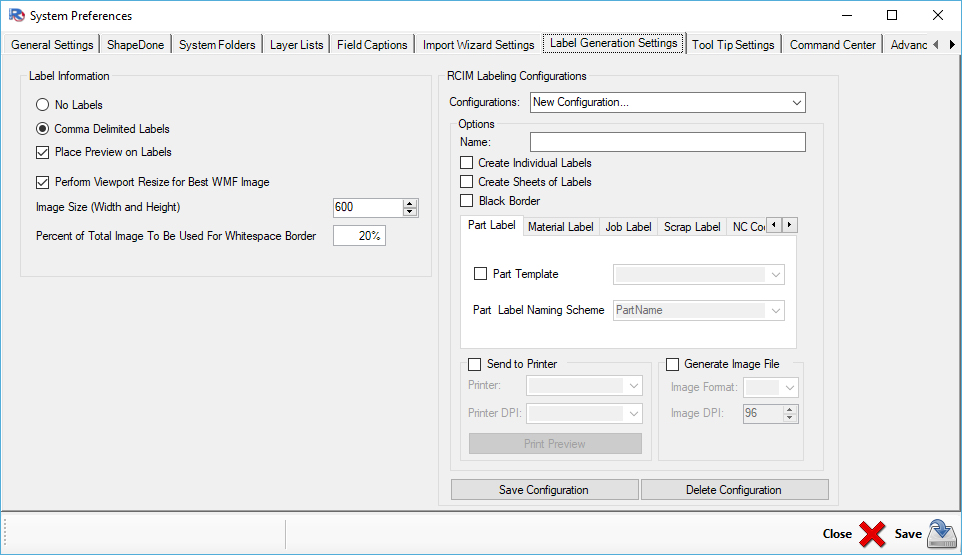Uncheck Place Preview on Labels

point(42,152)
